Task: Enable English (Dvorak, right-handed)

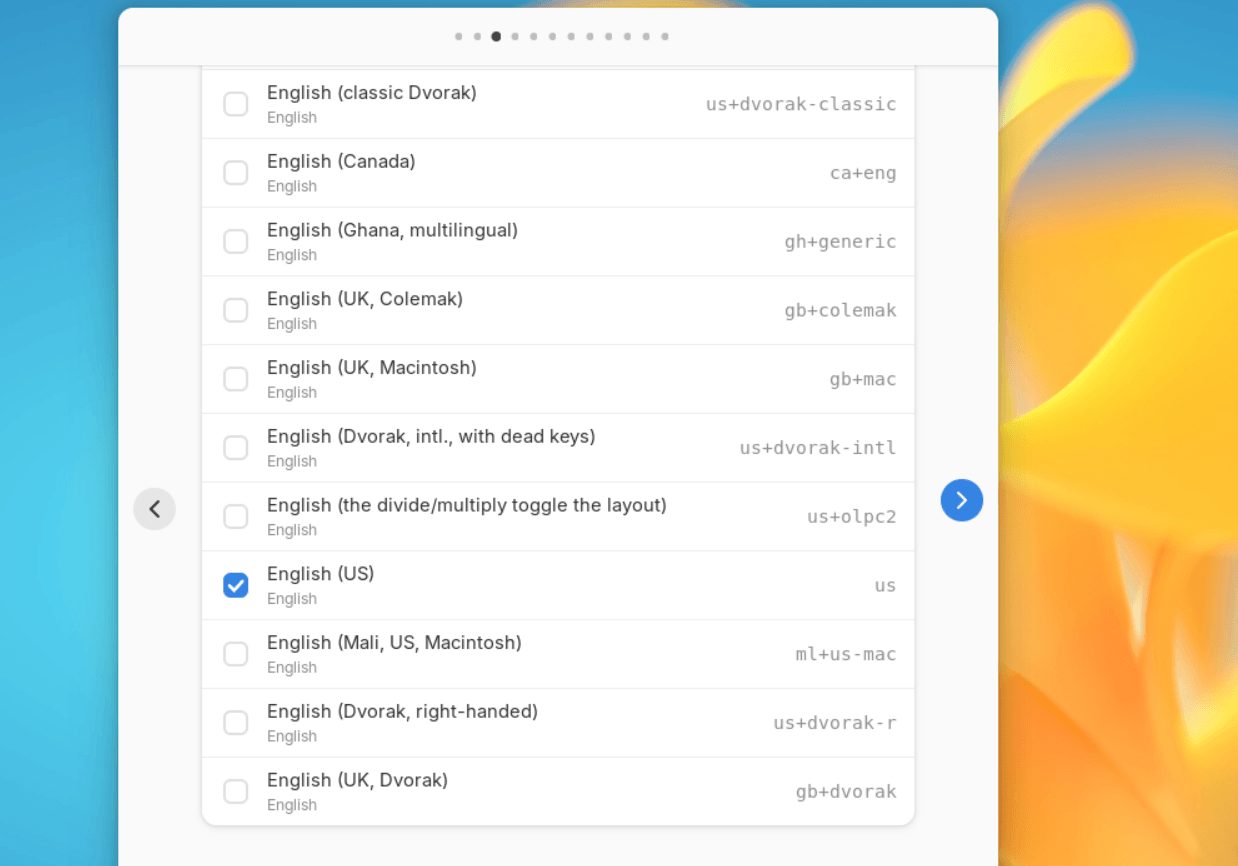Action: pos(236,722)
